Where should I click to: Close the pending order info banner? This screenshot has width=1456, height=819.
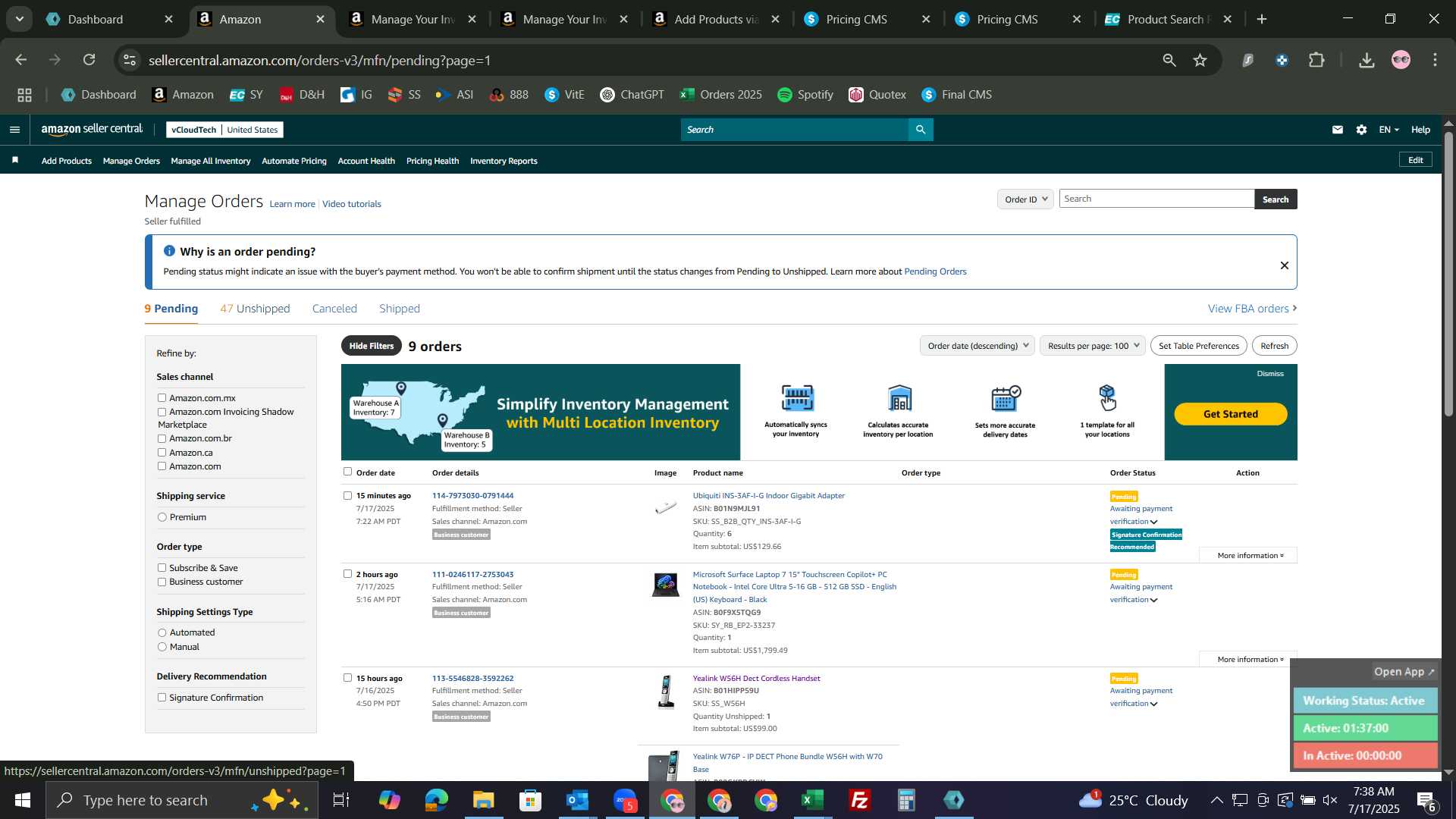[1285, 265]
